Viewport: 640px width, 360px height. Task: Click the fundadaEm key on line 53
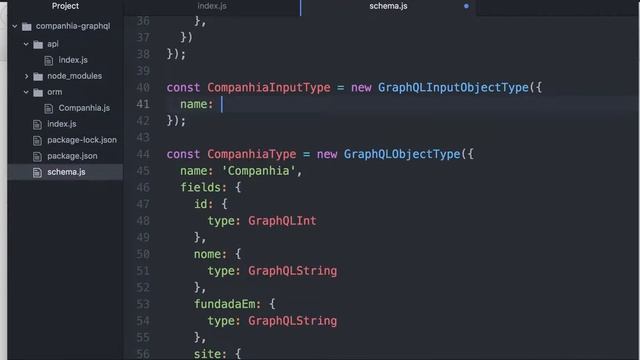(224, 304)
